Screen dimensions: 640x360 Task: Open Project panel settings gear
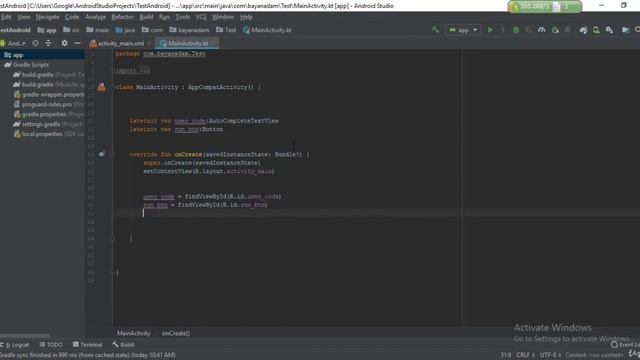click(64, 43)
